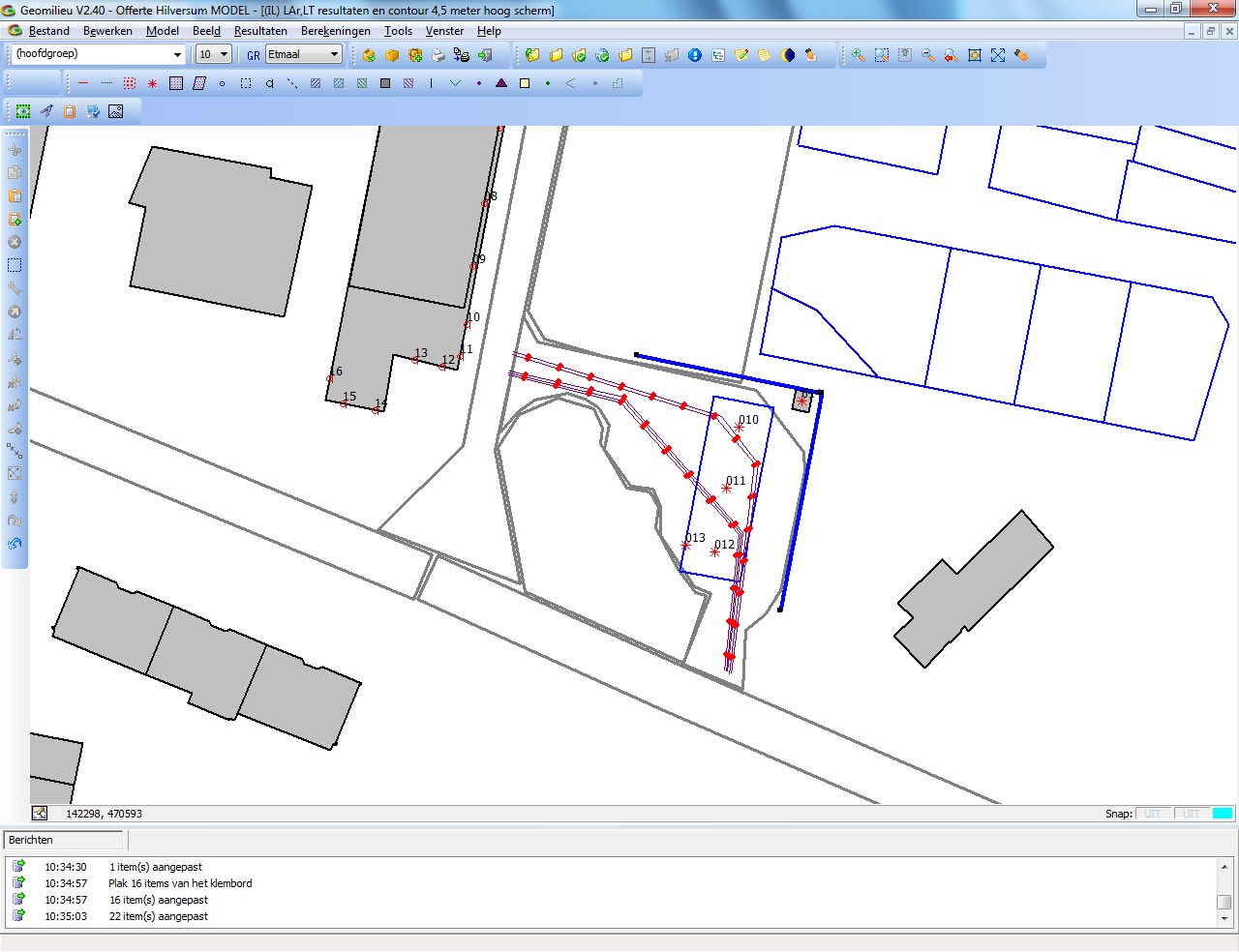Click the zoom extents arrows icon
1239x952 pixels.
pyautogui.click(x=998, y=55)
